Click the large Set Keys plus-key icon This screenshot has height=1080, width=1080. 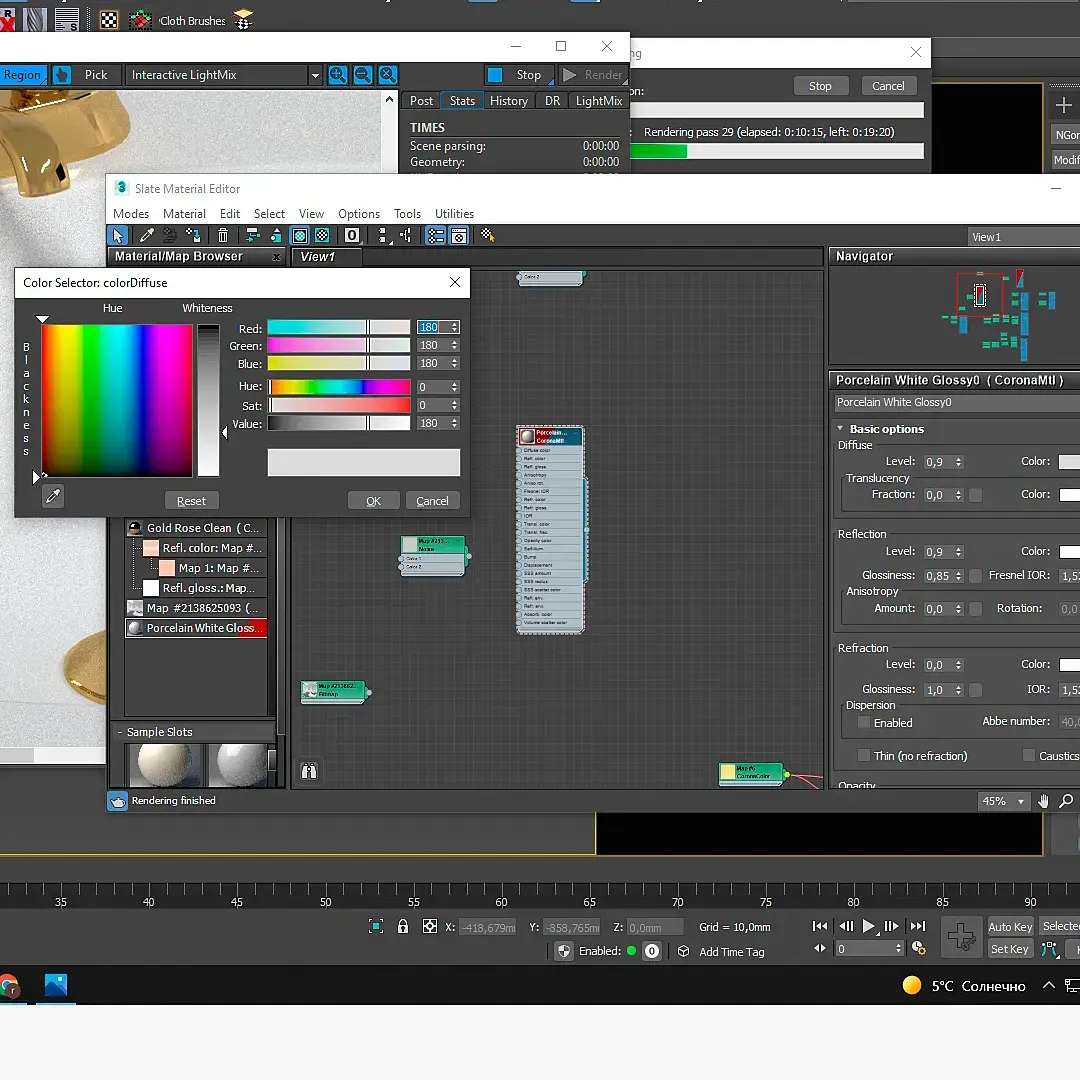tap(961, 937)
